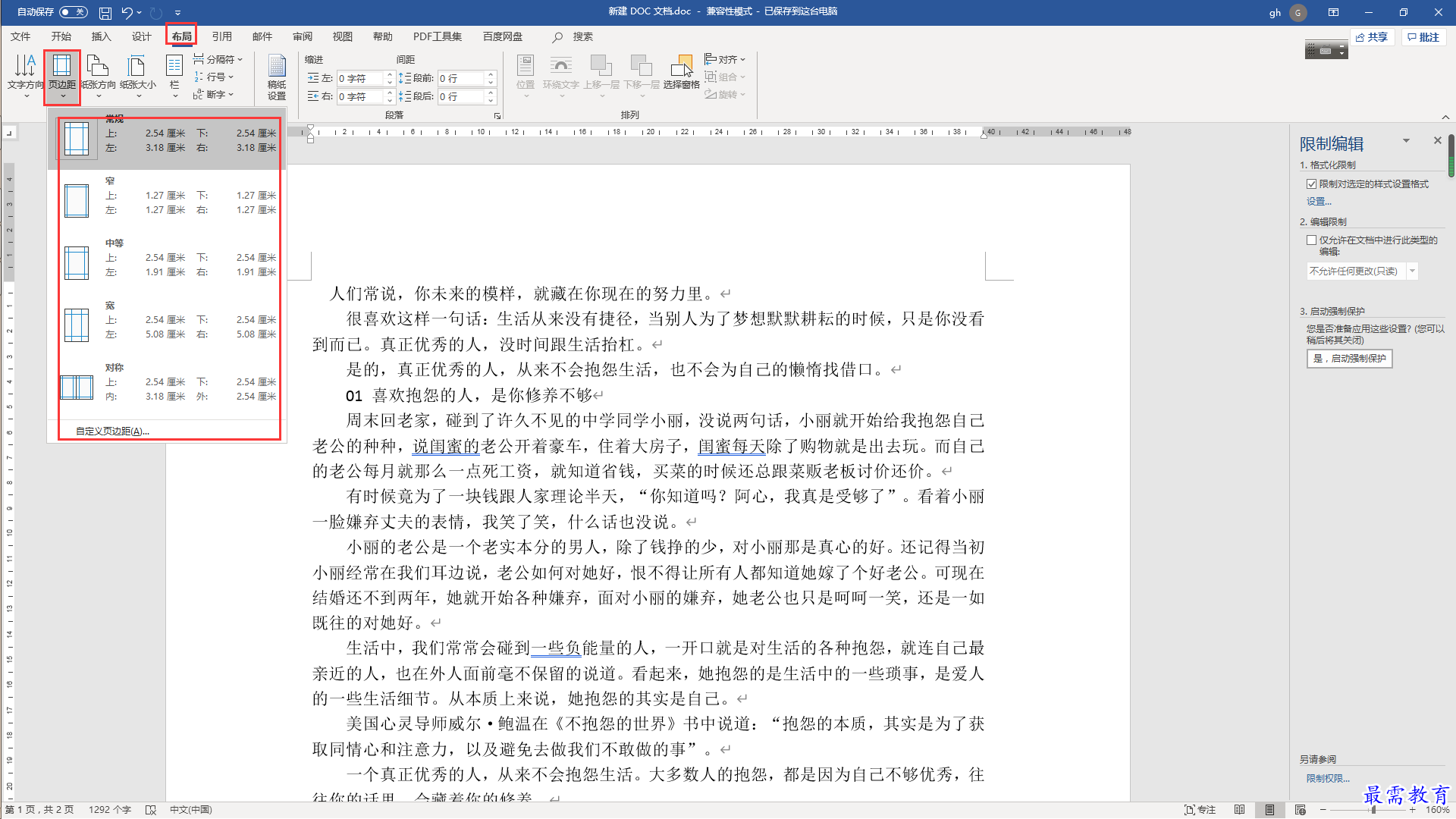
Task: Expand the Line Numbers (行号) dropdown
Action: 214,77
